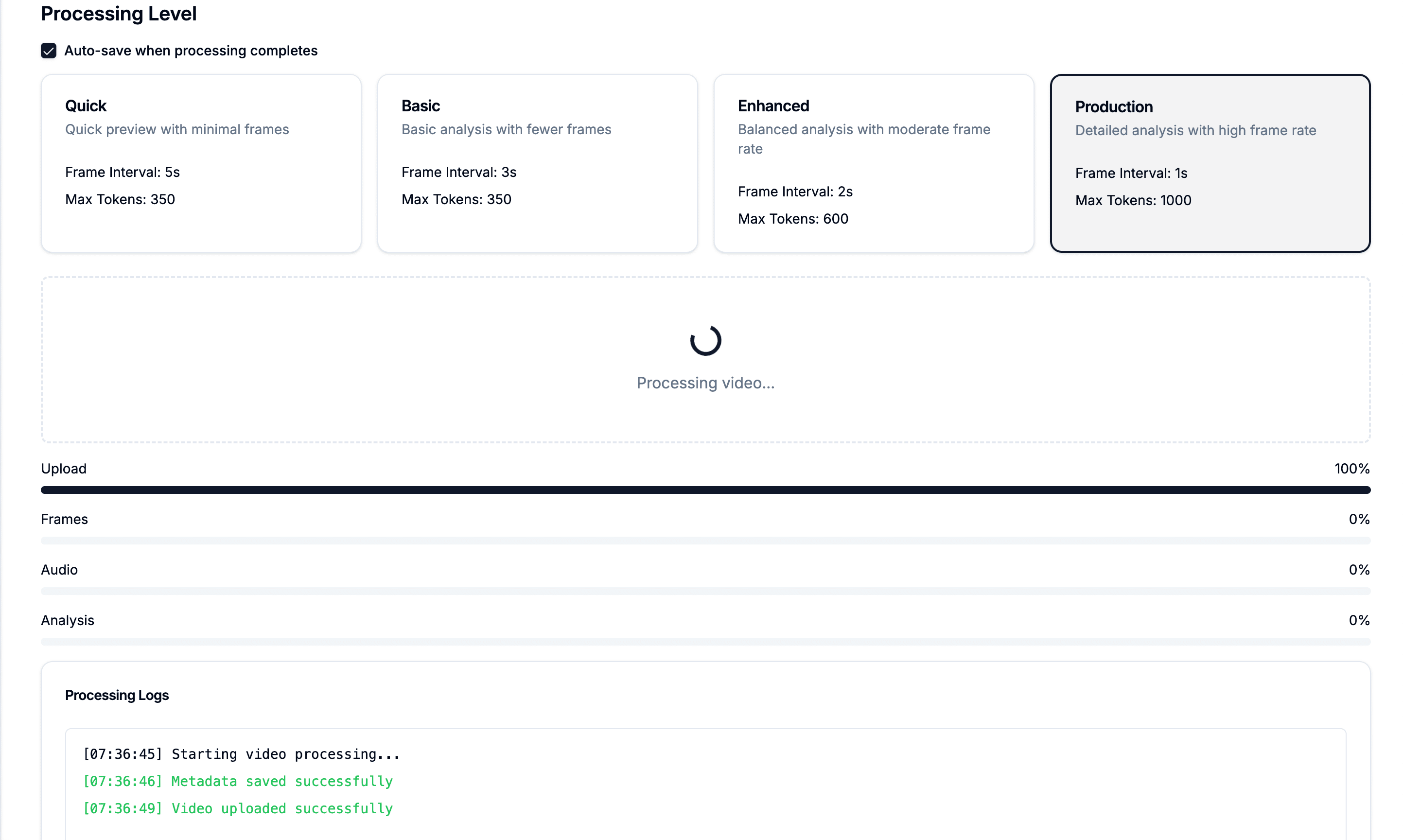Image resolution: width=1403 pixels, height=840 pixels.
Task: Select the Quick processing level card
Action: click(x=201, y=163)
